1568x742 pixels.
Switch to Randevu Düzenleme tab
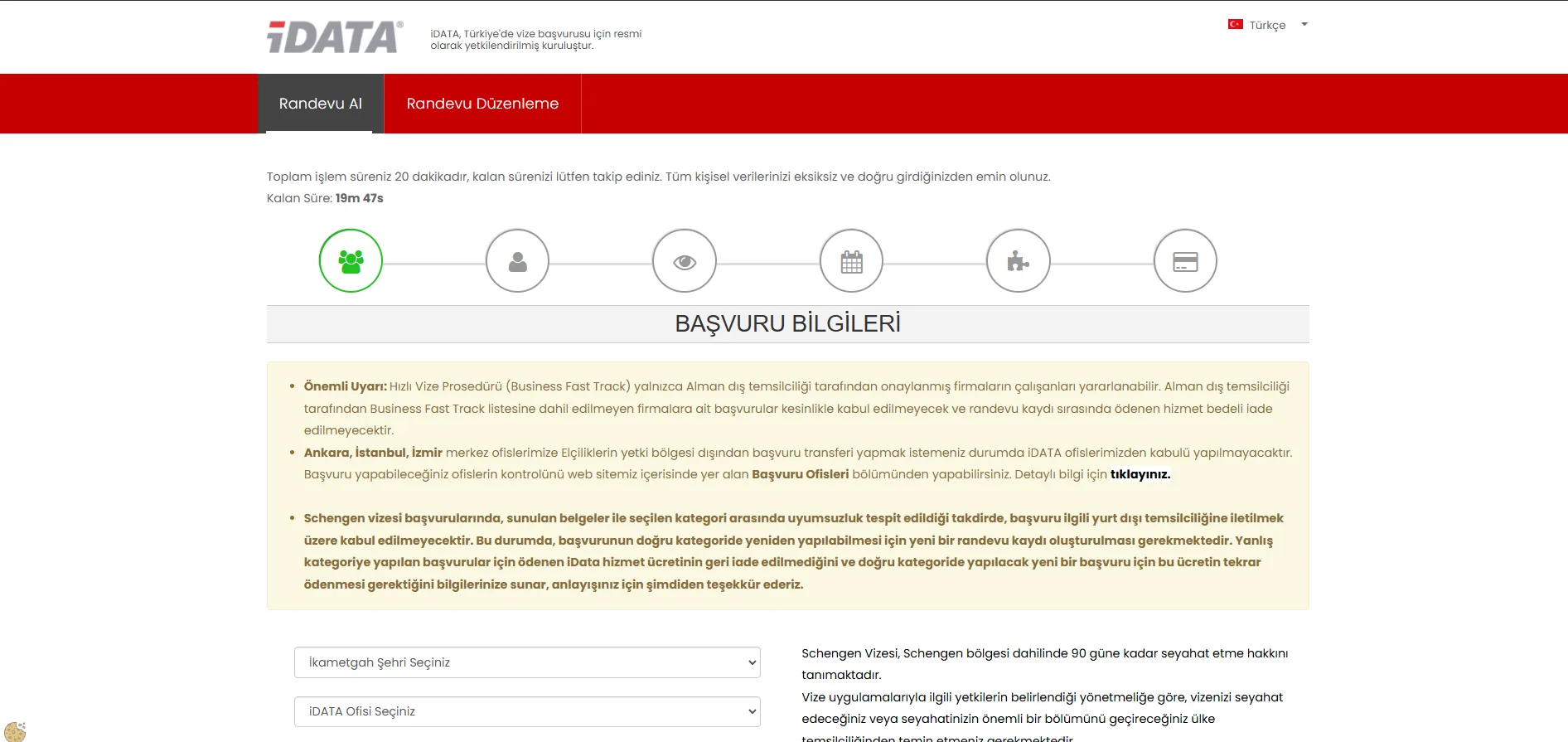(482, 104)
